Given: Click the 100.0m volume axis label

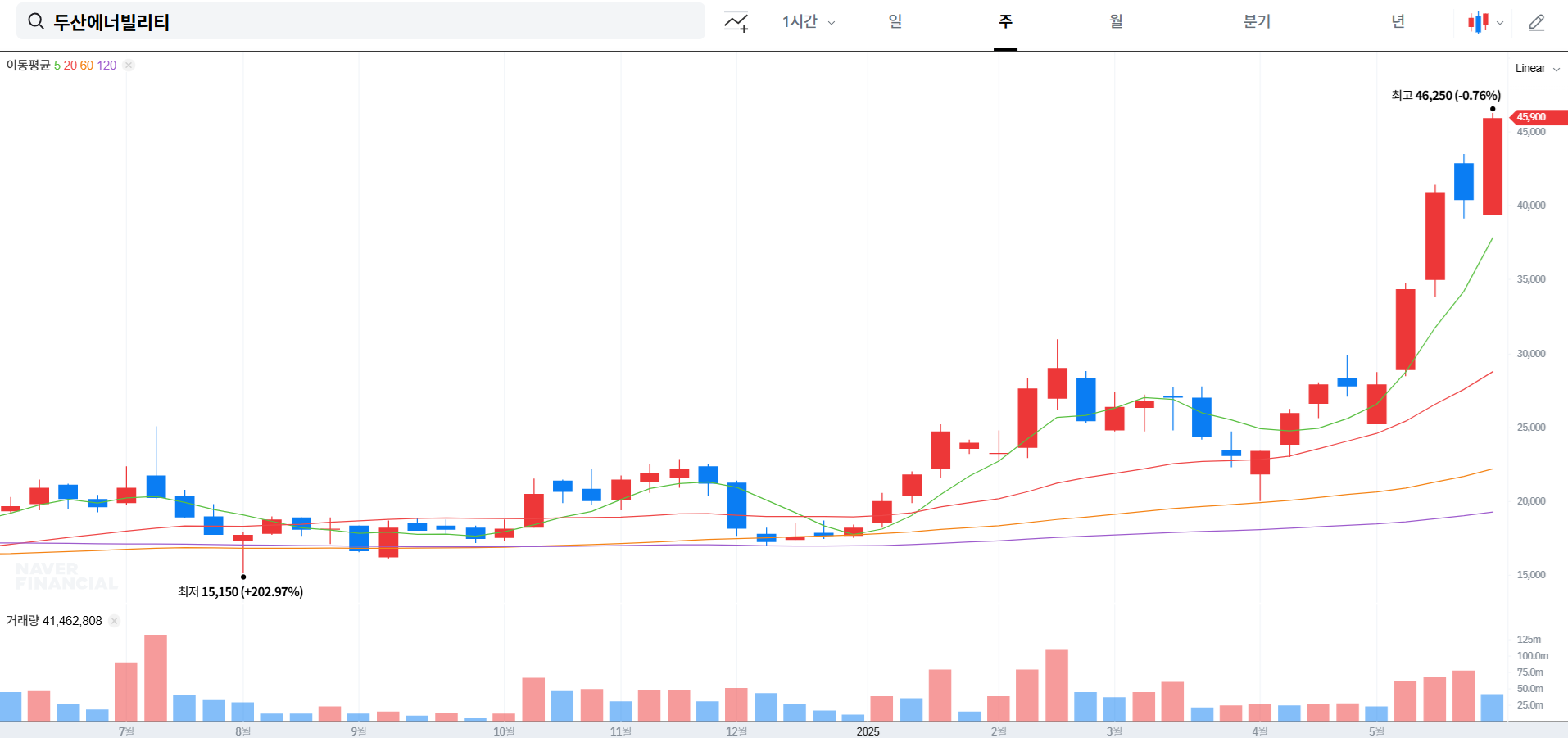Looking at the screenshot, I should coord(1532,656).
